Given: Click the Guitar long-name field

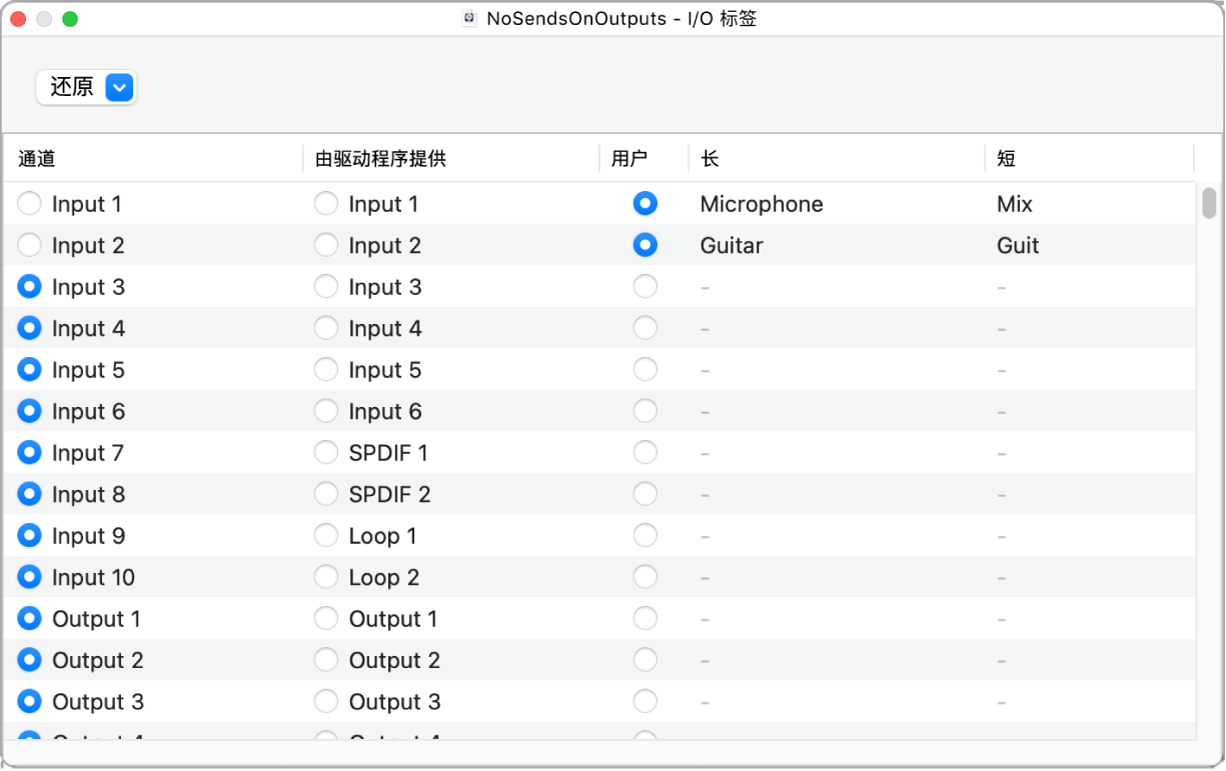Looking at the screenshot, I should (731, 245).
